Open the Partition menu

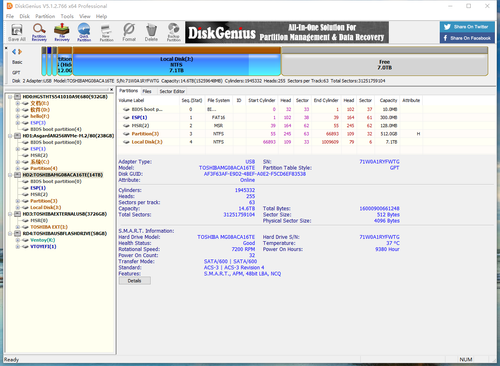pos(45,16)
